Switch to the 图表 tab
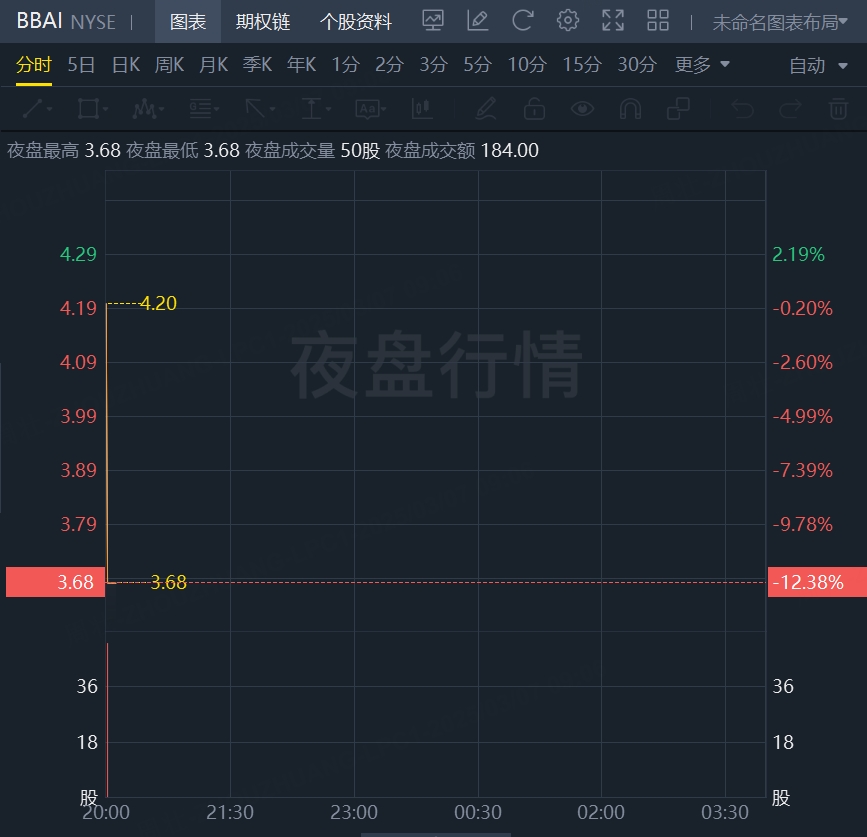 [x=188, y=22]
